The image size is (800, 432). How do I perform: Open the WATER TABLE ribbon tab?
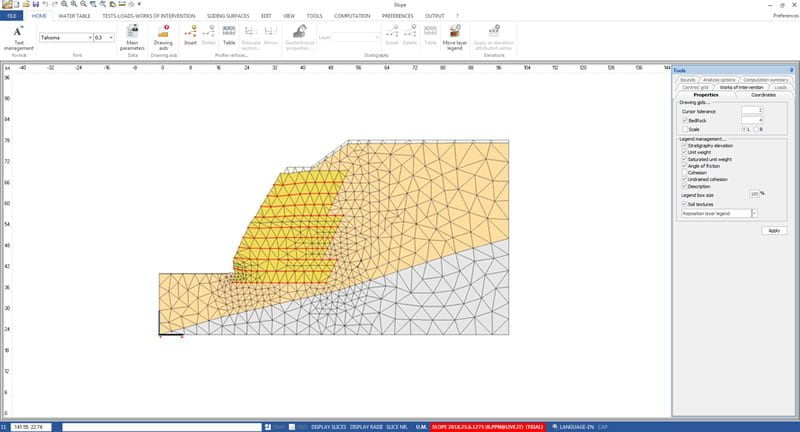click(89, 16)
